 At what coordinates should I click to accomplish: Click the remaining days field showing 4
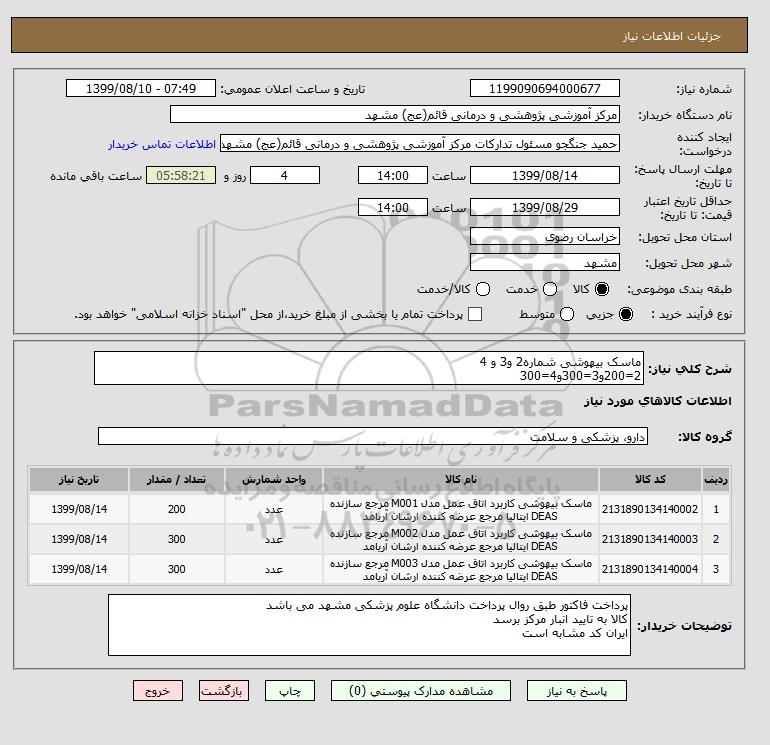click(x=285, y=175)
